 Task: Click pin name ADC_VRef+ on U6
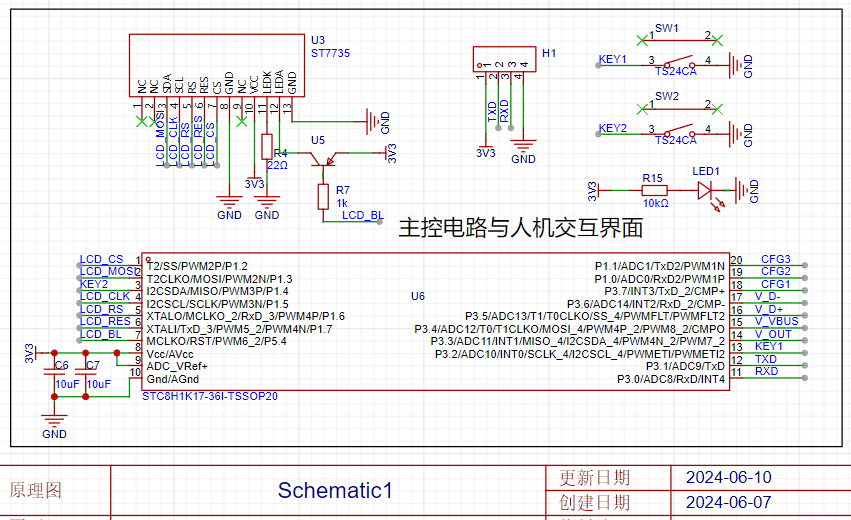pyautogui.click(x=177, y=366)
